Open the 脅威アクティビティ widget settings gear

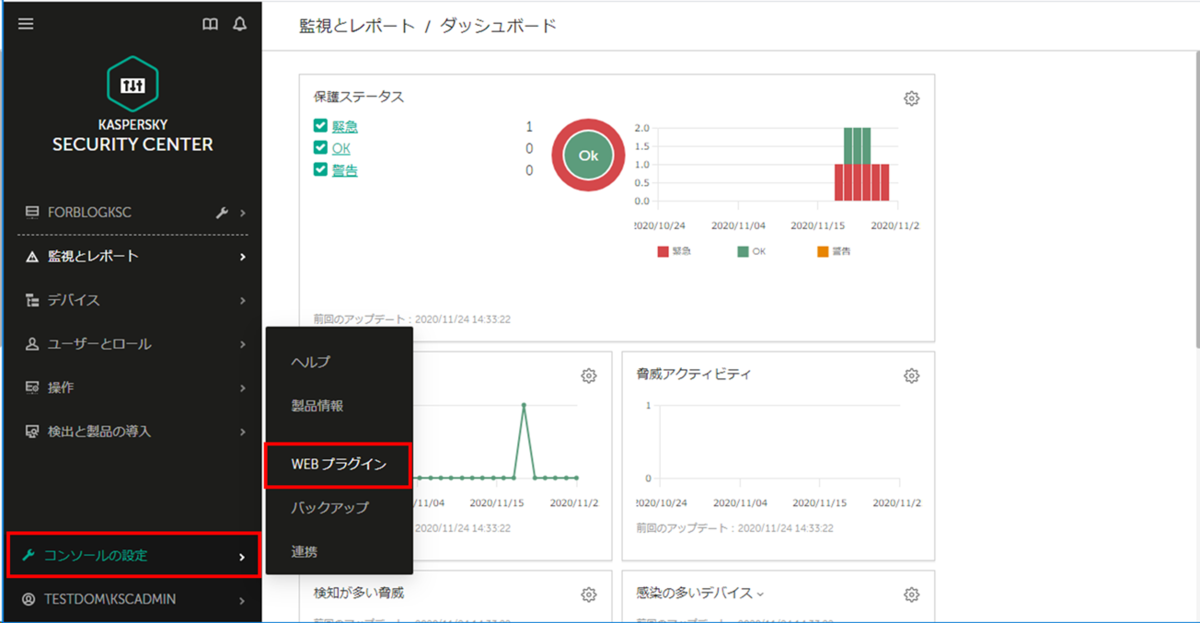[910, 375]
